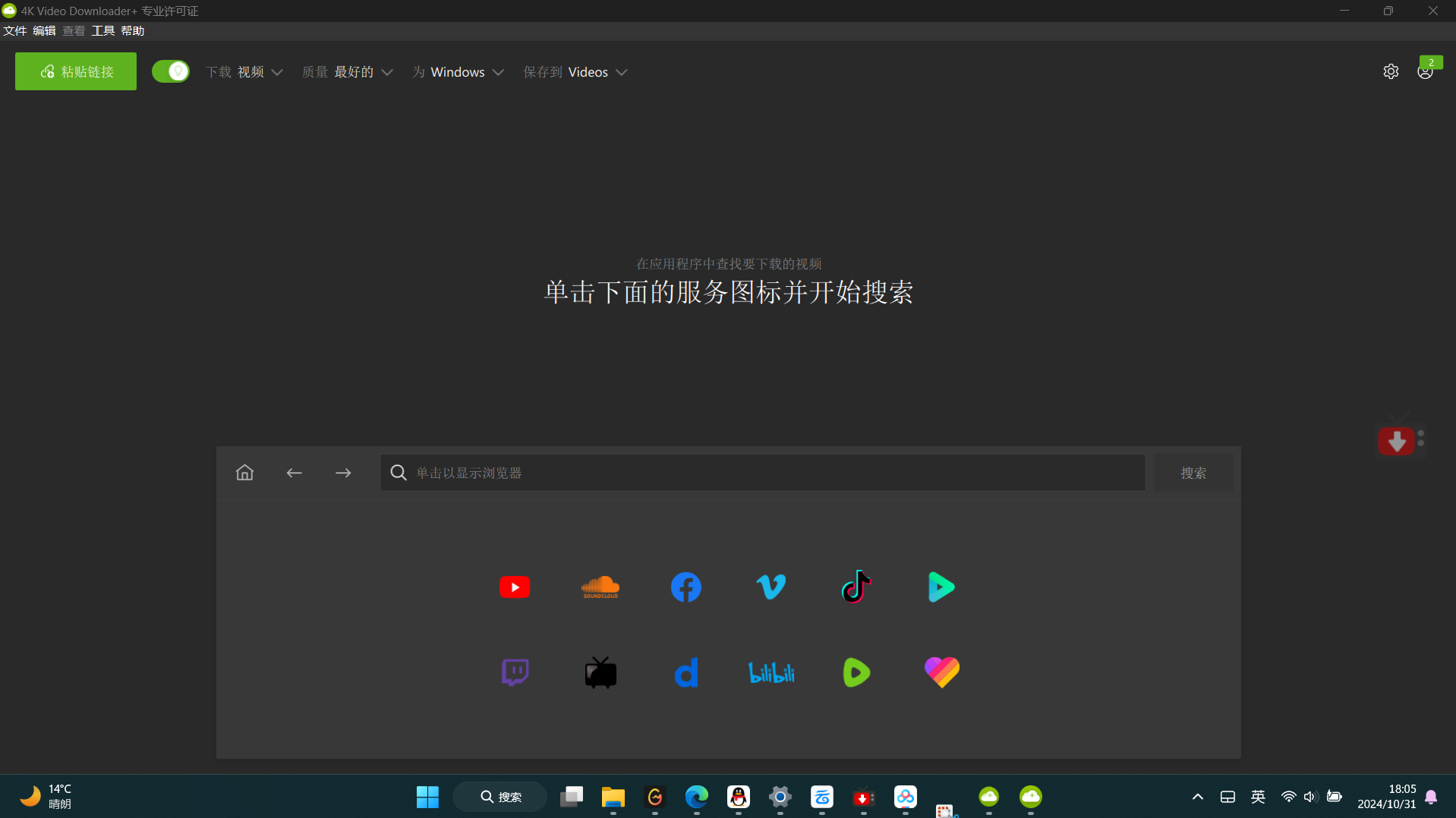The width and height of the screenshot is (1456, 818).
Task: Open QQ penguin from the taskbar
Action: click(x=739, y=797)
